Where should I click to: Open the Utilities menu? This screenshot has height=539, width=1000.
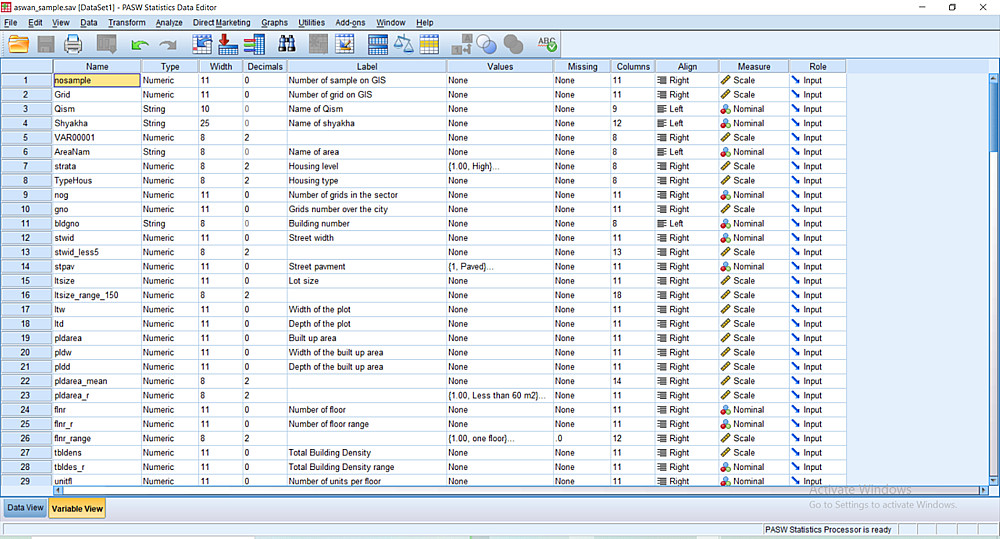[x=311, y=22]
